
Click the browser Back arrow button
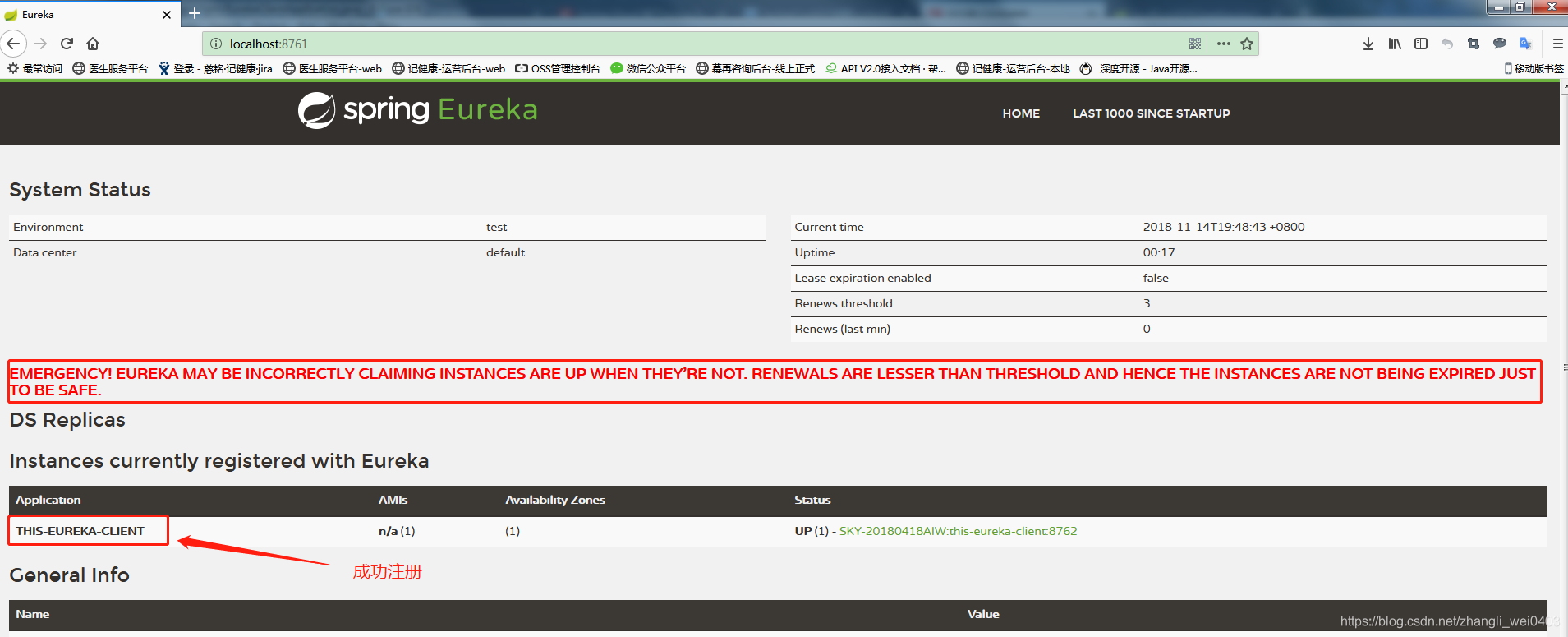[x=14, y=44]
